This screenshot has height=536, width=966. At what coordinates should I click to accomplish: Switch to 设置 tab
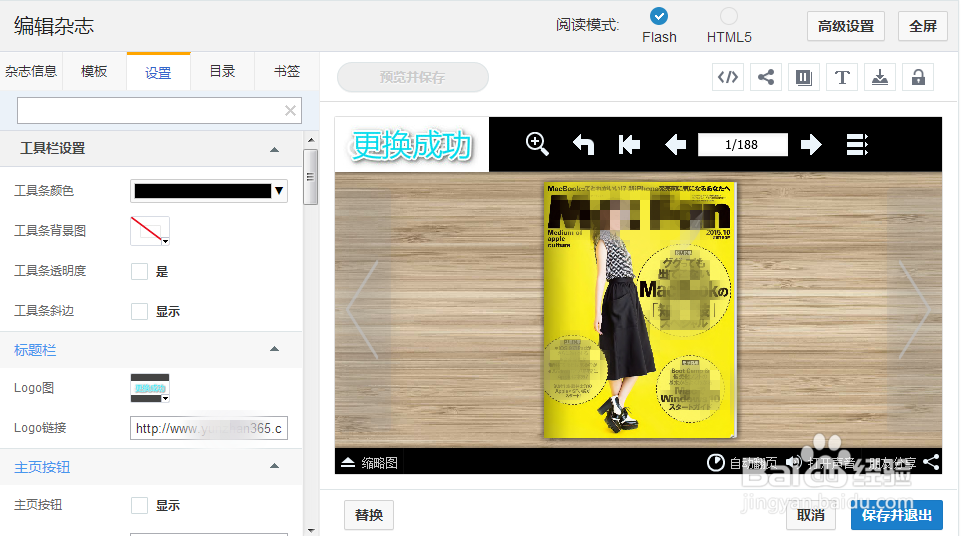pyautogui.click(x=158, y=73)
